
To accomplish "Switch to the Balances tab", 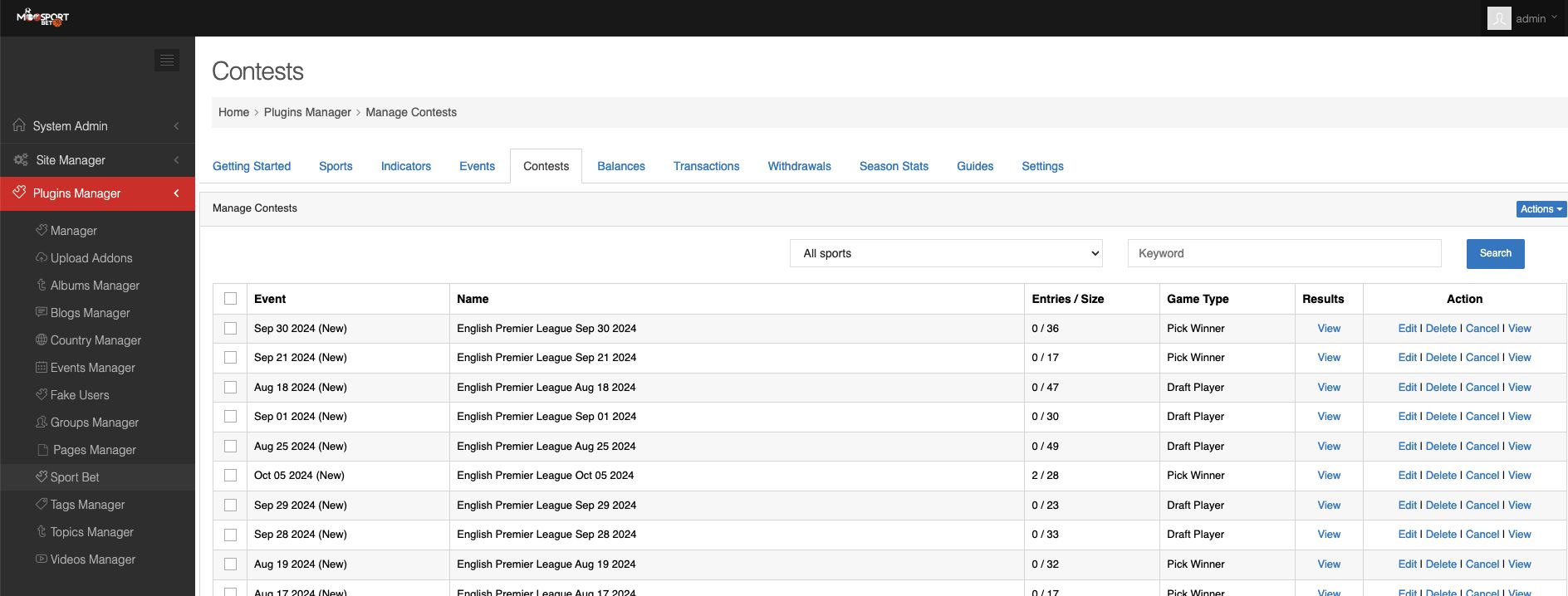I will [x=621, y=166].
